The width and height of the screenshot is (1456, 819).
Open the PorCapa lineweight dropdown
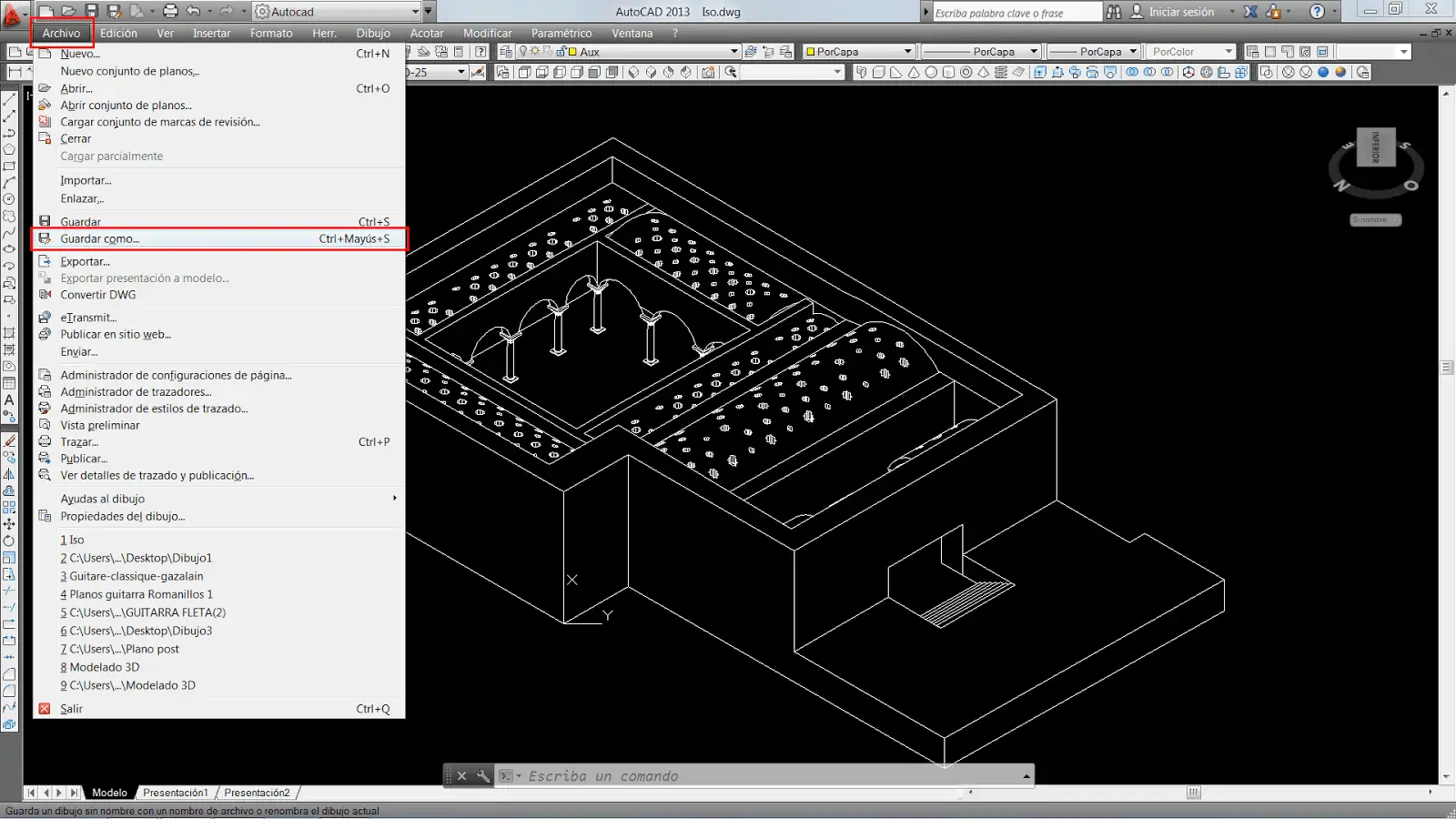(1133, 52)
